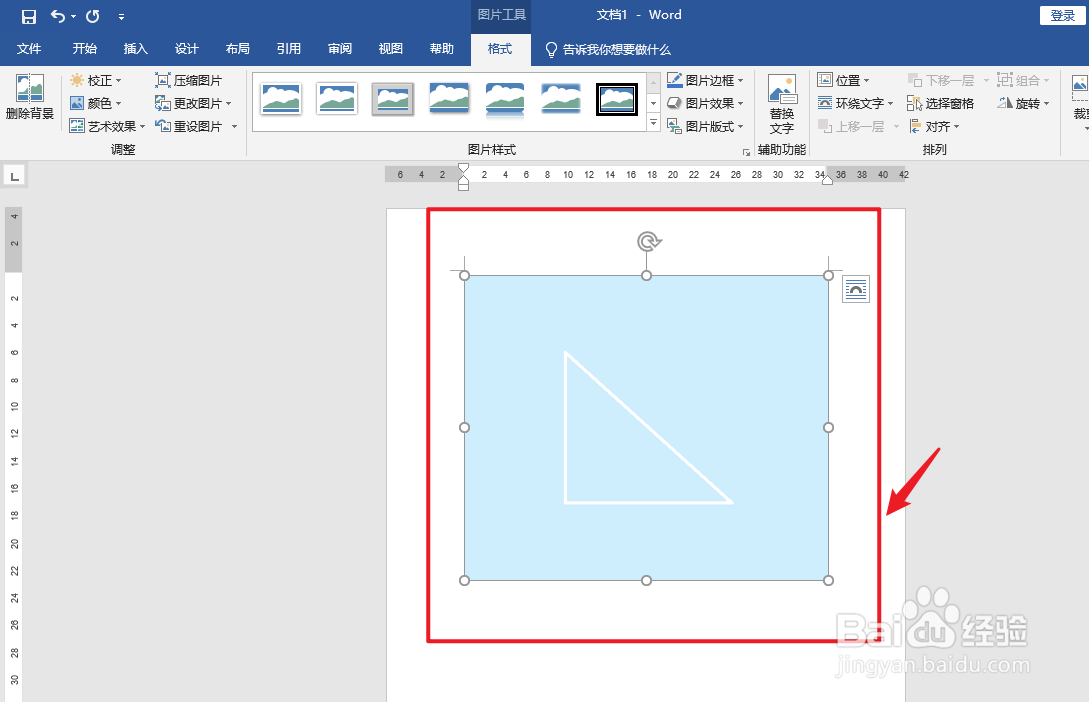Apply the first picture style thumbnail
1089x702 pixels.
(x=281, y=99)
